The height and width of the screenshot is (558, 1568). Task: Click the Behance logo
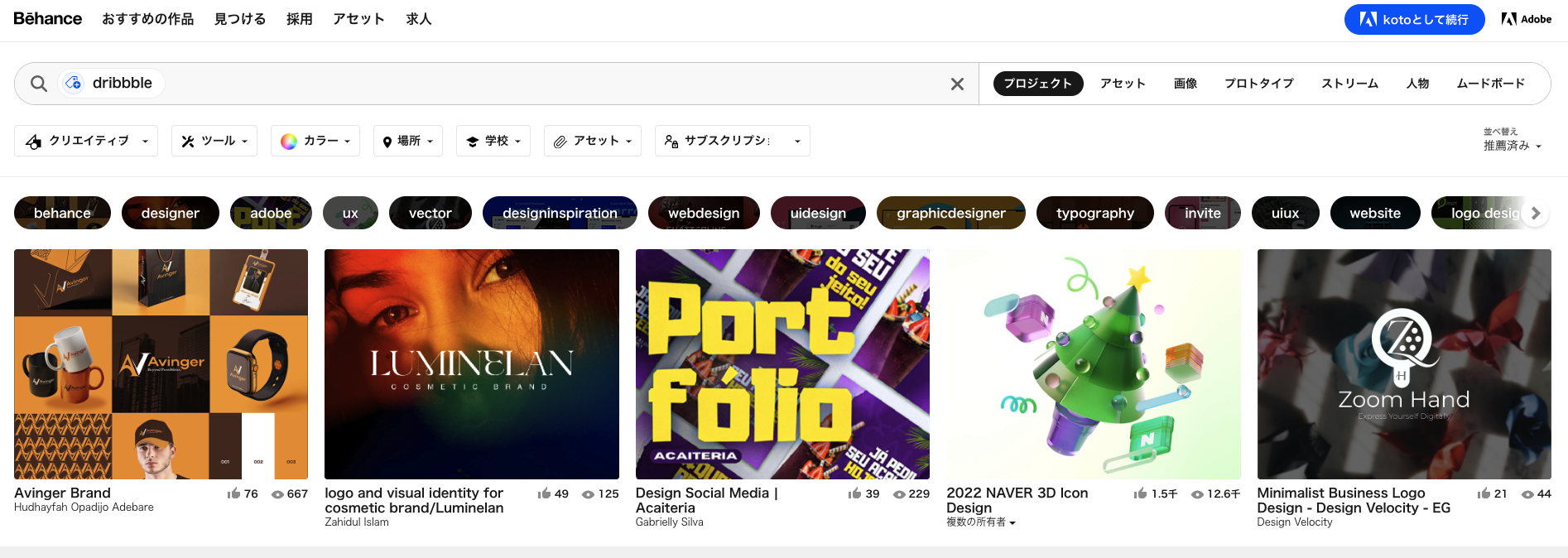pos(48,19)
